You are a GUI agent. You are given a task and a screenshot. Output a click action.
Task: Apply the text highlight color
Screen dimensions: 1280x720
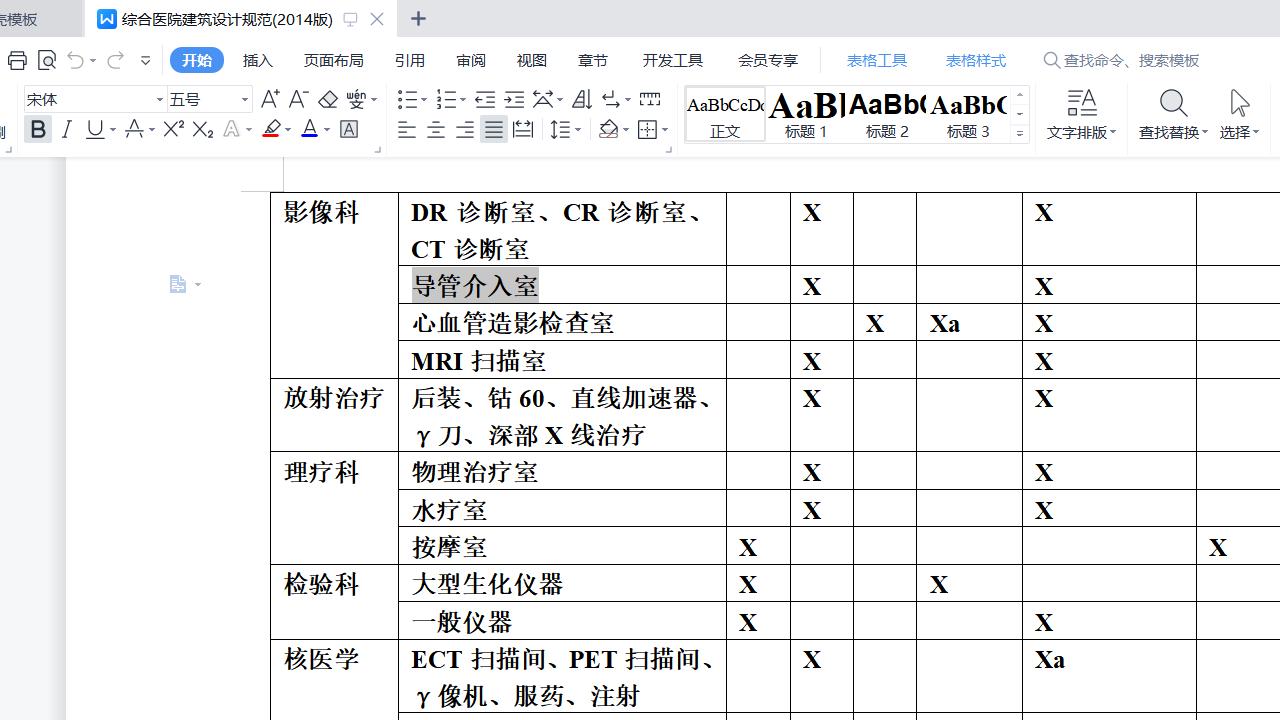(x=271, y=129)
